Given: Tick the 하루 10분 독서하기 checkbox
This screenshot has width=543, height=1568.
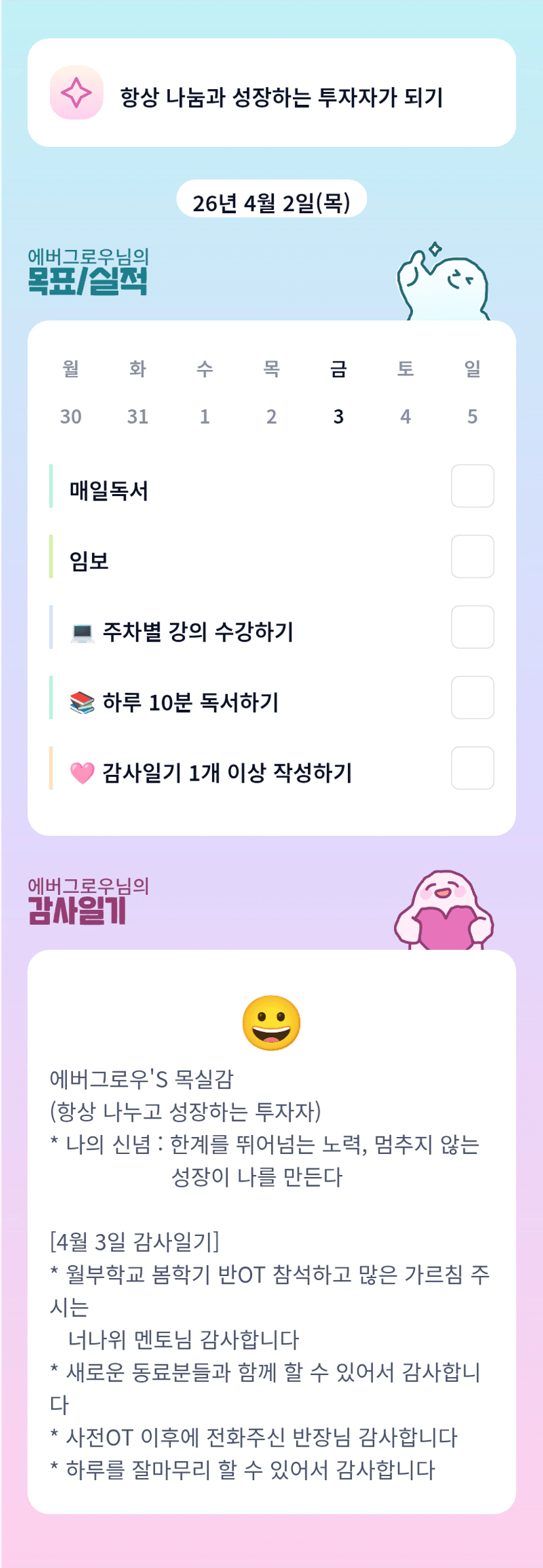Looking at the screenshot, I should pos(472,697).
